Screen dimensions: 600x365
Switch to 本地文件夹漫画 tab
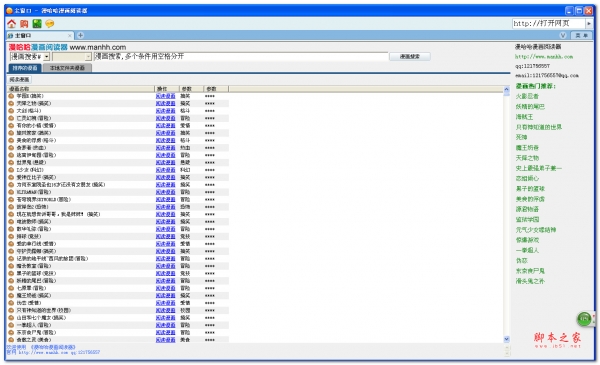coord(67,68)
